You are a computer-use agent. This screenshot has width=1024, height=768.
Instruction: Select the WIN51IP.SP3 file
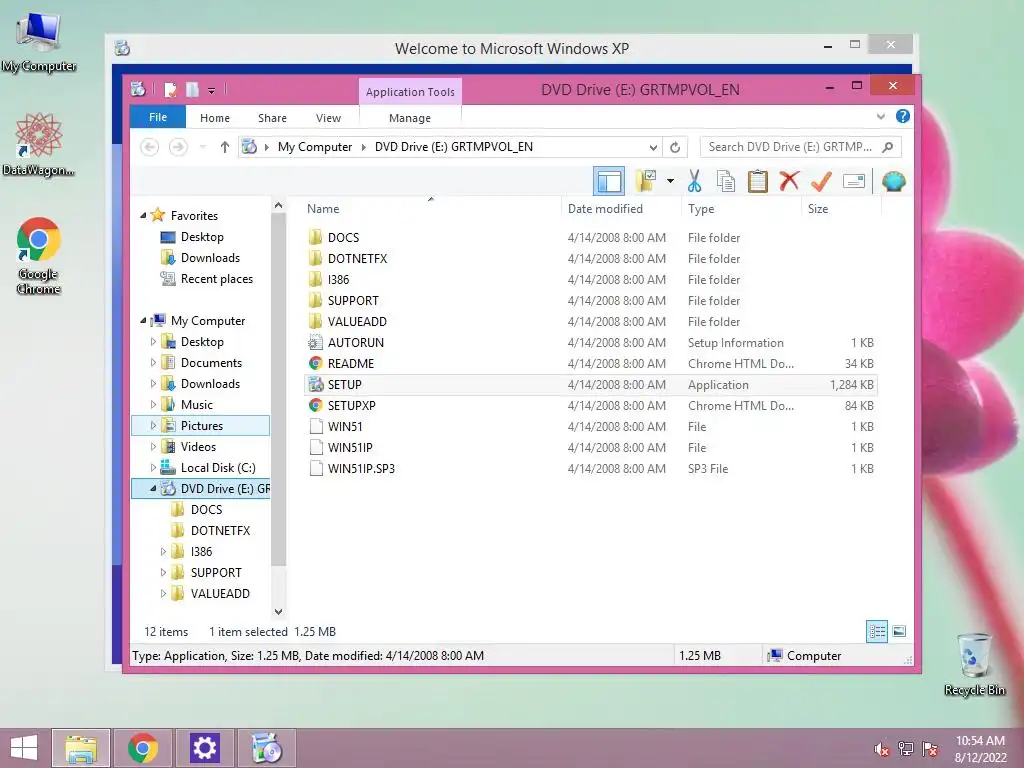pos(590,468)
